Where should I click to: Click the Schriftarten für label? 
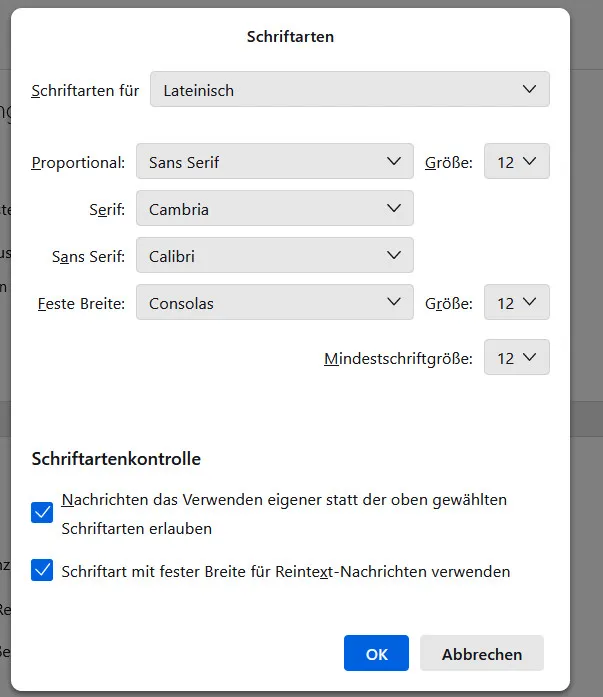coord(85,91)
